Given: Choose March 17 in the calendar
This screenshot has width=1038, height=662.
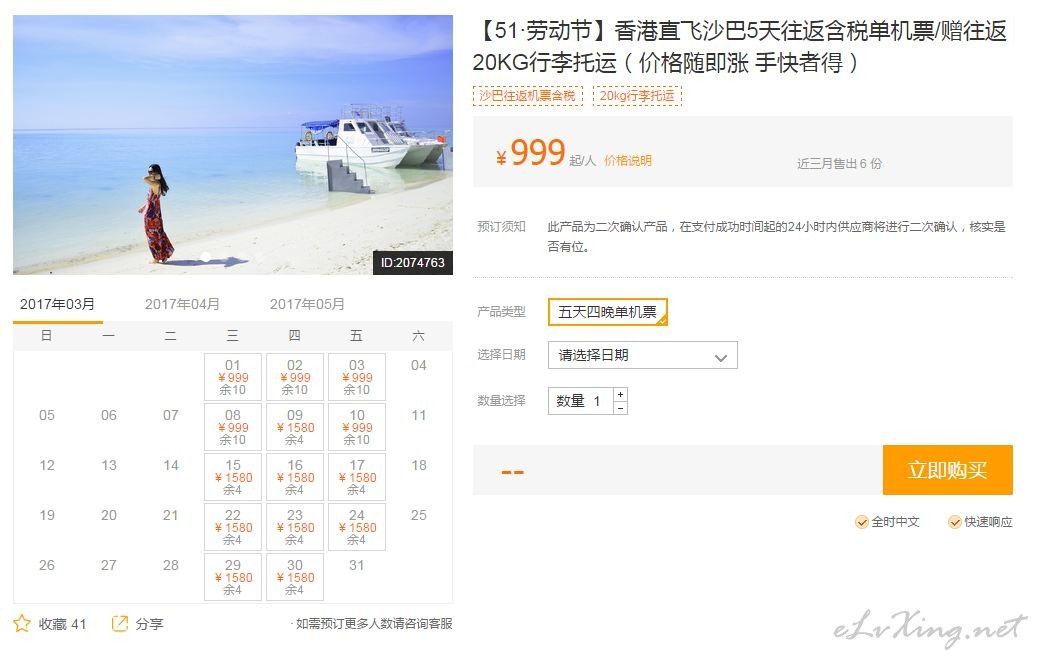Looking at the screenshot, I should [357, 477].
